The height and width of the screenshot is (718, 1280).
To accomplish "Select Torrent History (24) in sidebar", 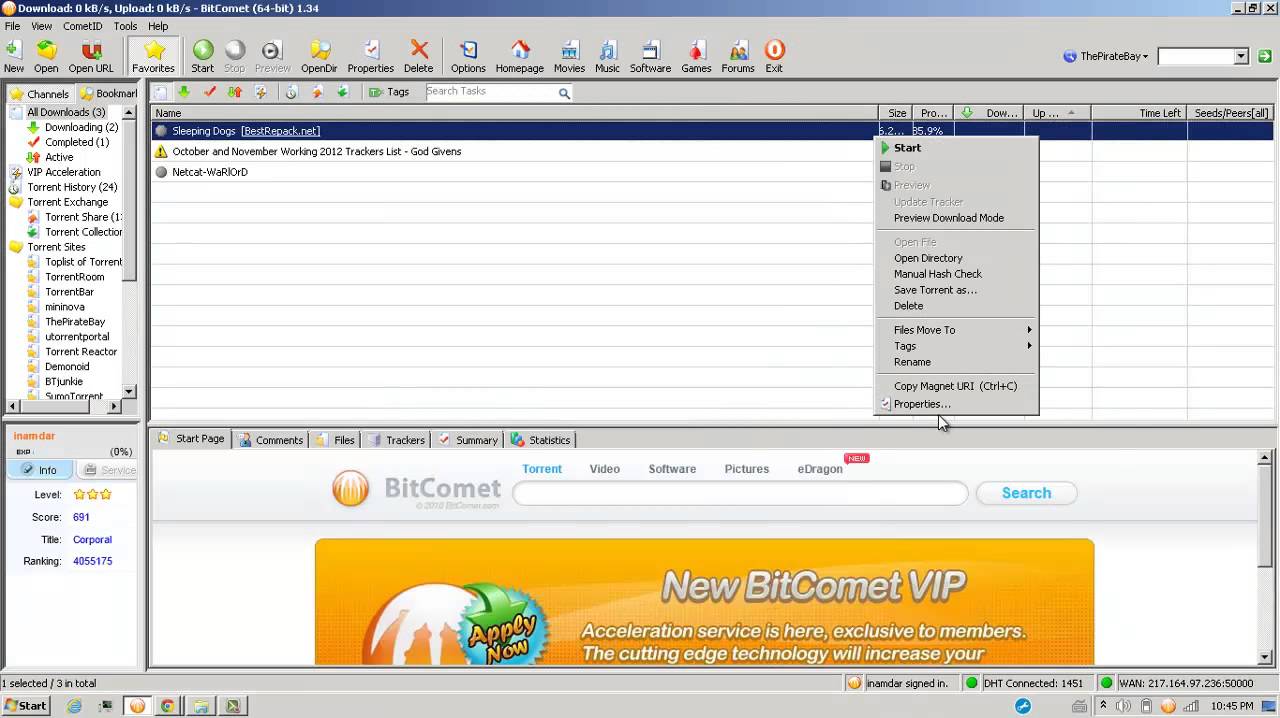I will (72, 187).
